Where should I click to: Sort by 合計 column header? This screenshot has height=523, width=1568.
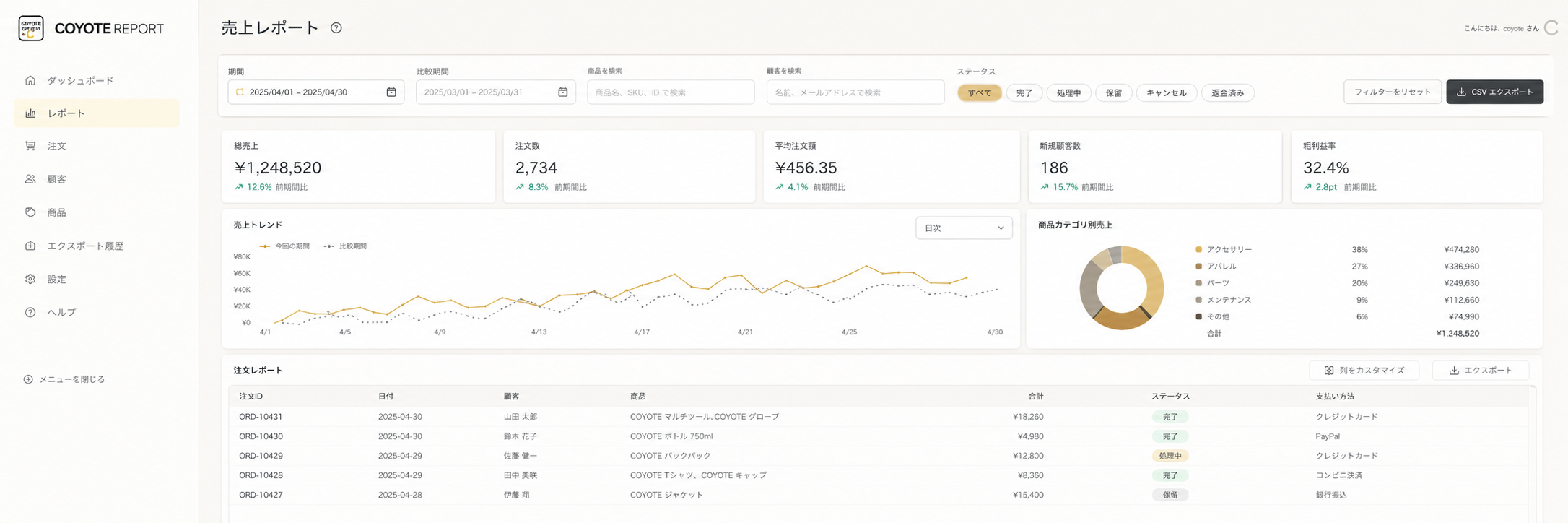[1036, 397]
